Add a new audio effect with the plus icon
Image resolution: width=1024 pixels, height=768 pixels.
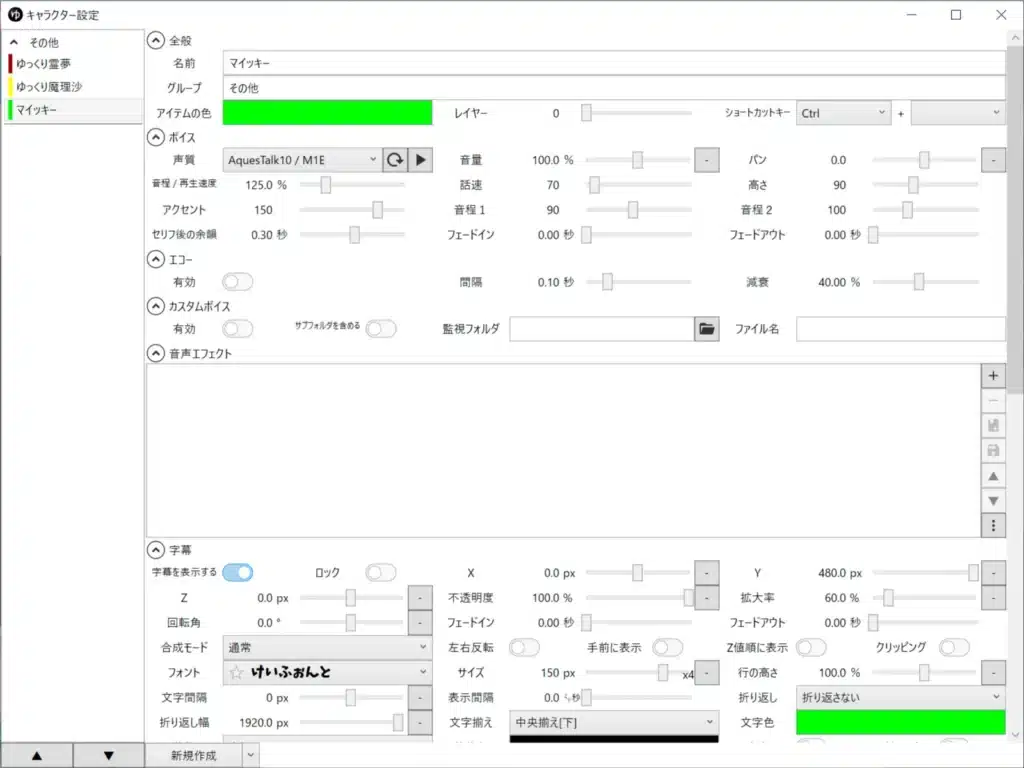[x=993, y=376]
